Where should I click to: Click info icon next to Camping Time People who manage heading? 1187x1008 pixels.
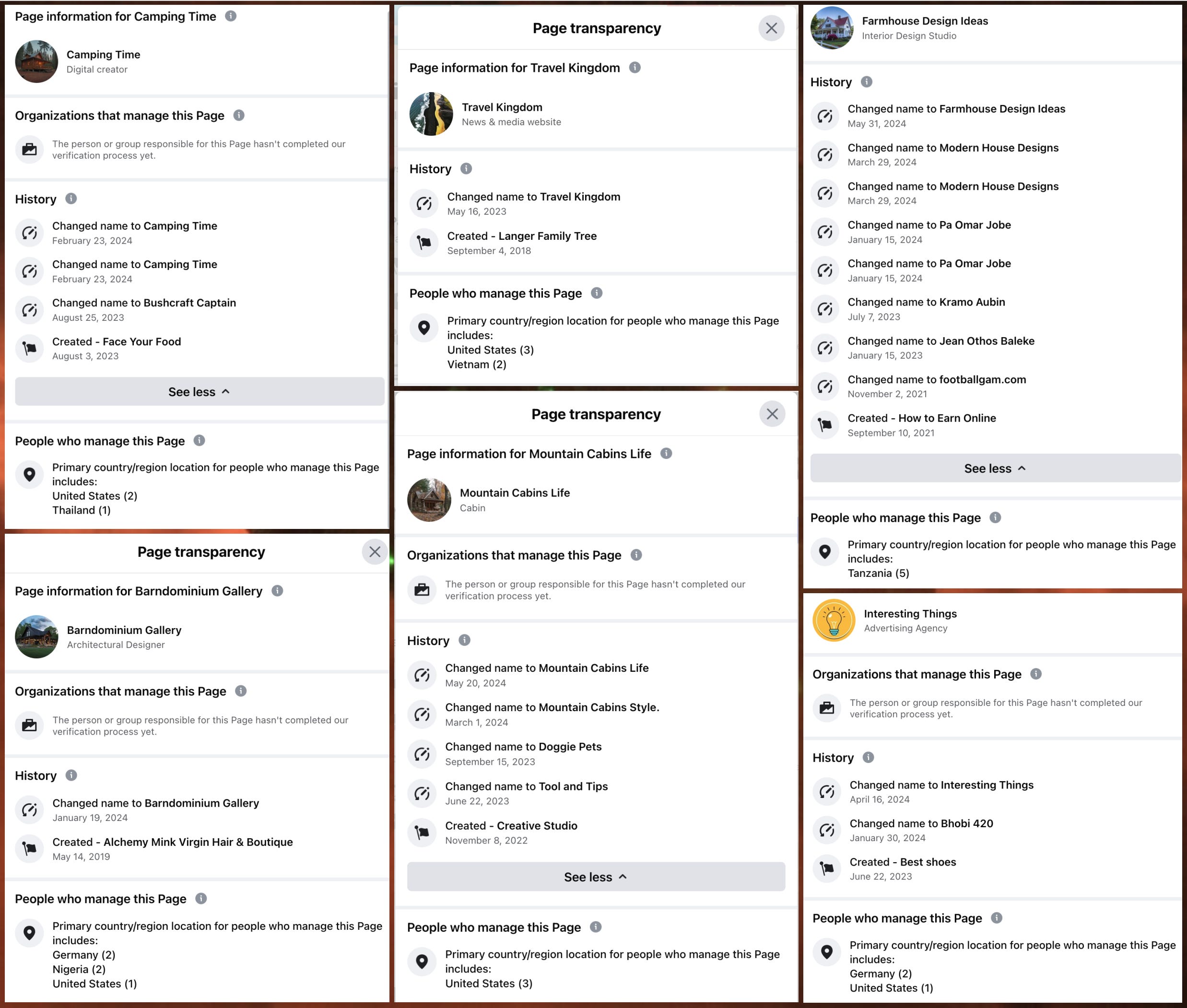199,441
